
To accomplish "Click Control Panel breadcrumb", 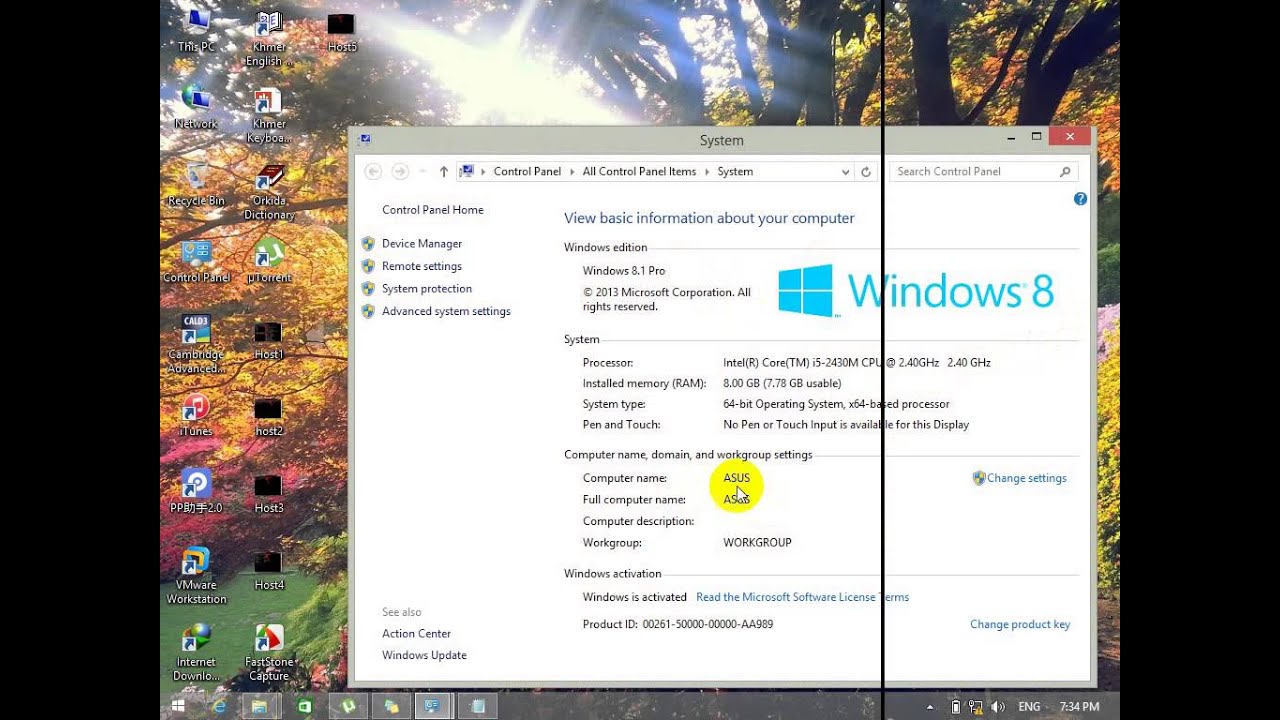I will [x=527, y=172].
